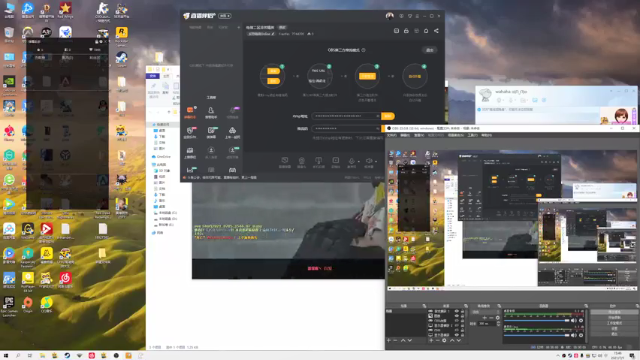Pop out the OBS audio mixer dock
Viewport: 640px width, 360px height.
click(586, 306)
